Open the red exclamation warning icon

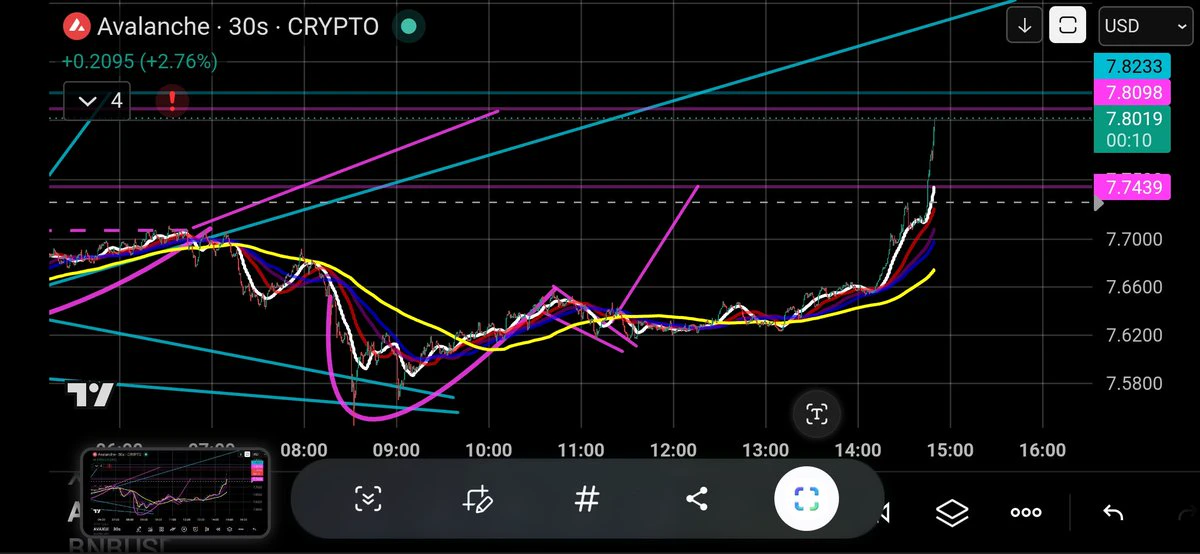(172, 100)
